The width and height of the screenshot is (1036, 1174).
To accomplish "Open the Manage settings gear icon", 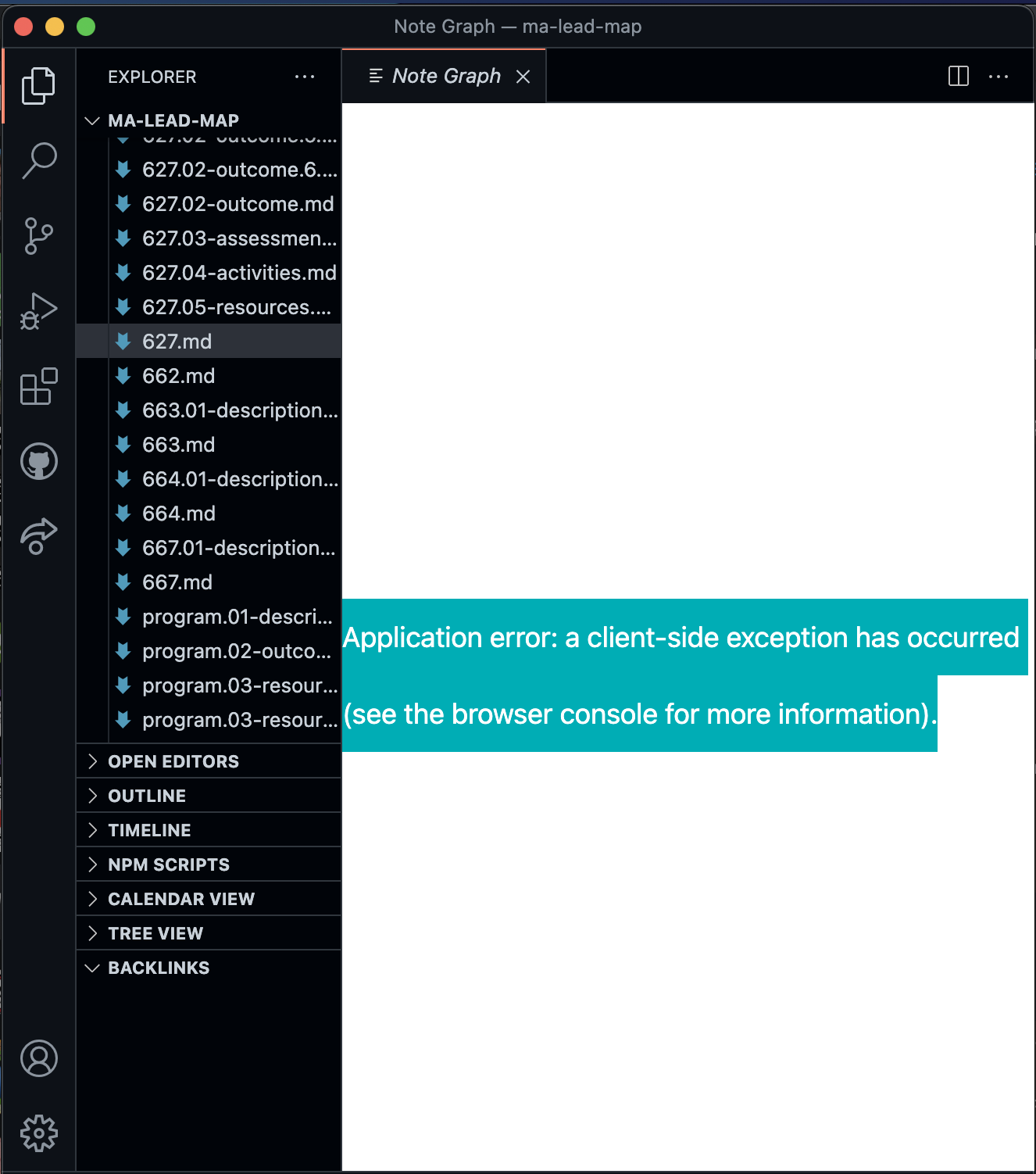I will [39, 1131].
